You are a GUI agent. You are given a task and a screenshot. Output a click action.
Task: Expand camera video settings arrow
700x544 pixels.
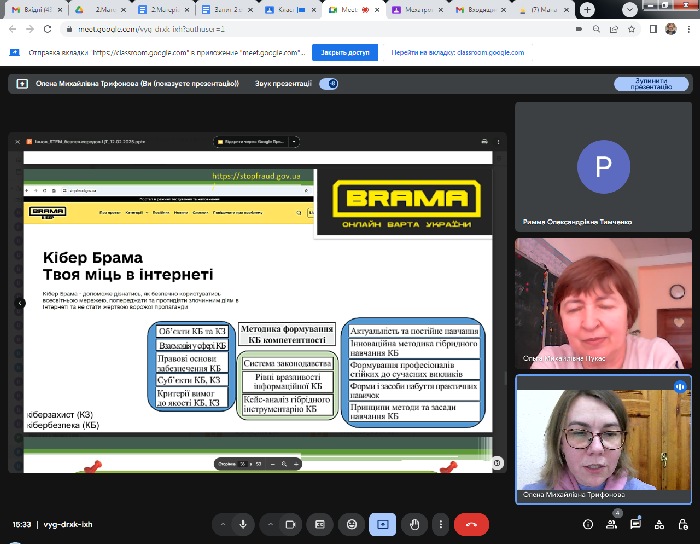tap(268, 523)
